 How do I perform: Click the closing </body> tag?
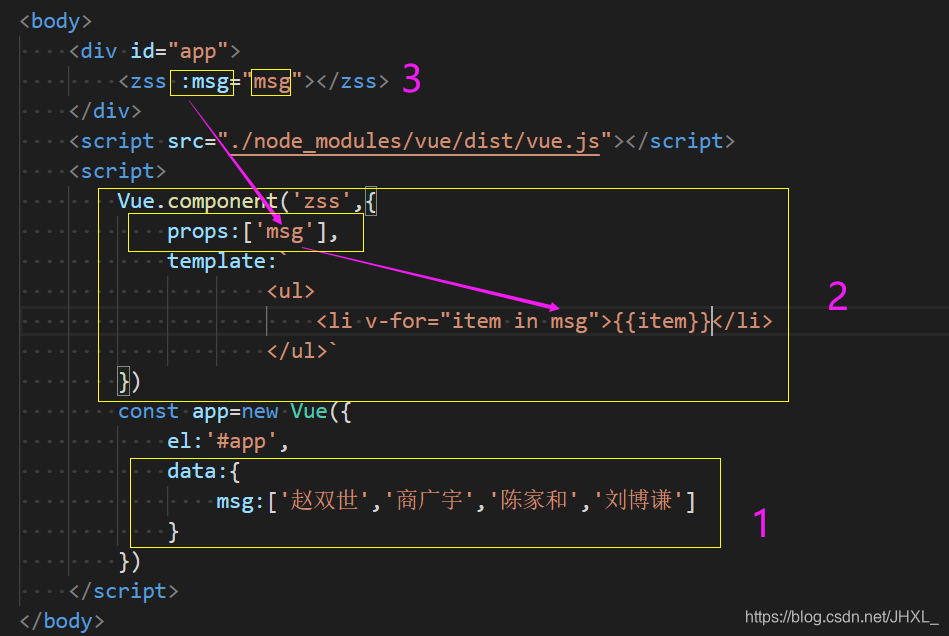[x=62, y=621]
